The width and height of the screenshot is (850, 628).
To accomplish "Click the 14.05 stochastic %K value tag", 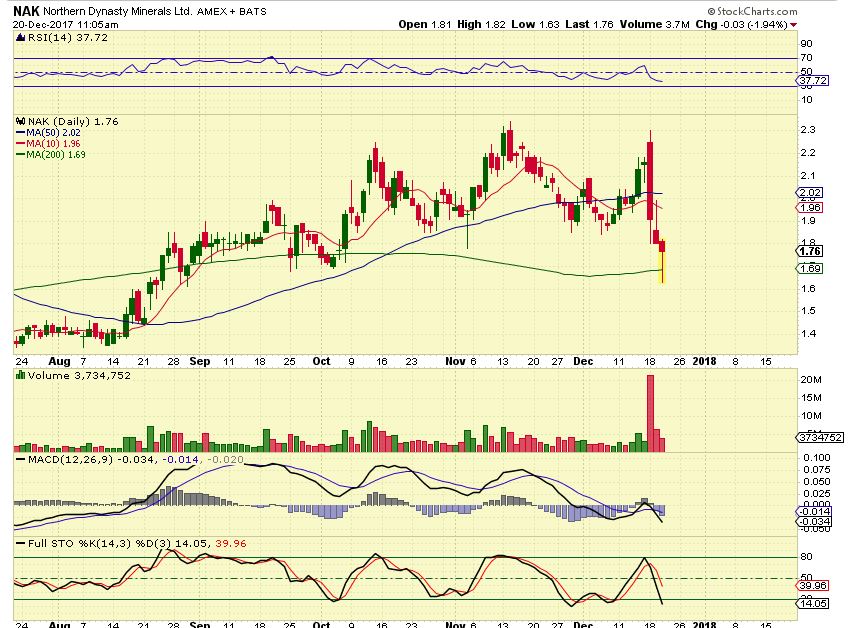I will pos(813,603).
